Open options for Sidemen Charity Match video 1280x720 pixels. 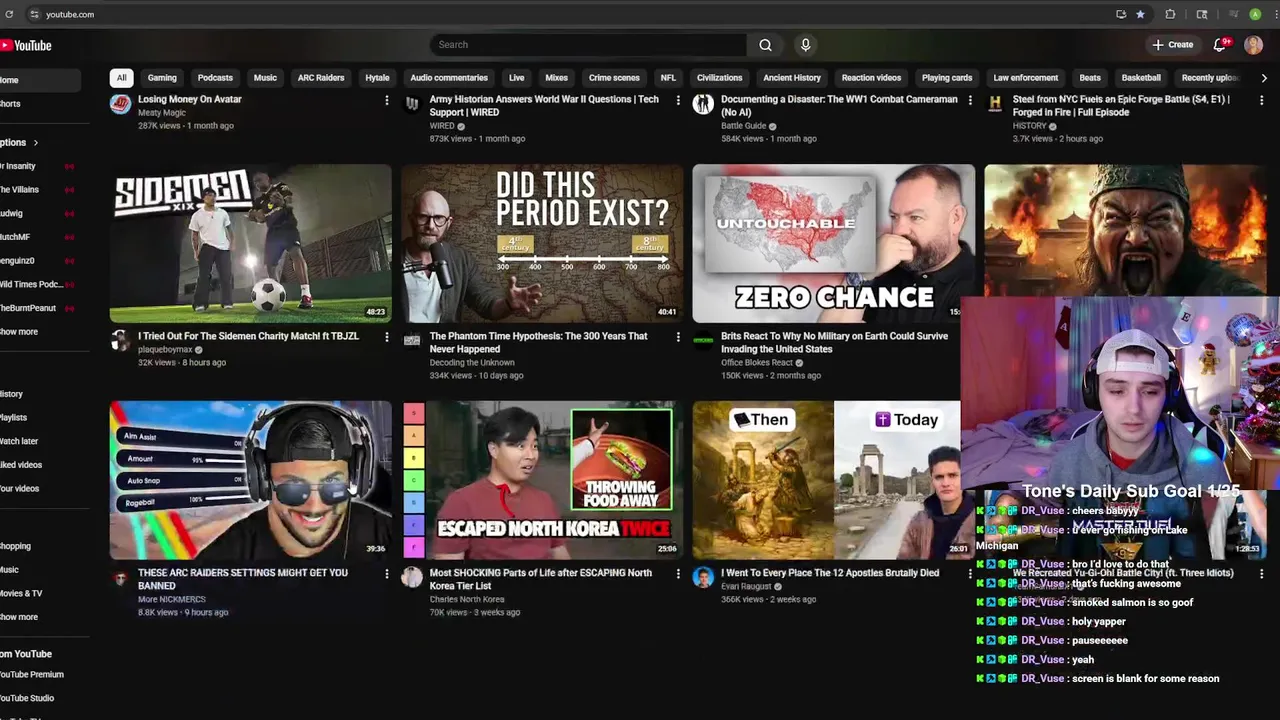[387, 337]
